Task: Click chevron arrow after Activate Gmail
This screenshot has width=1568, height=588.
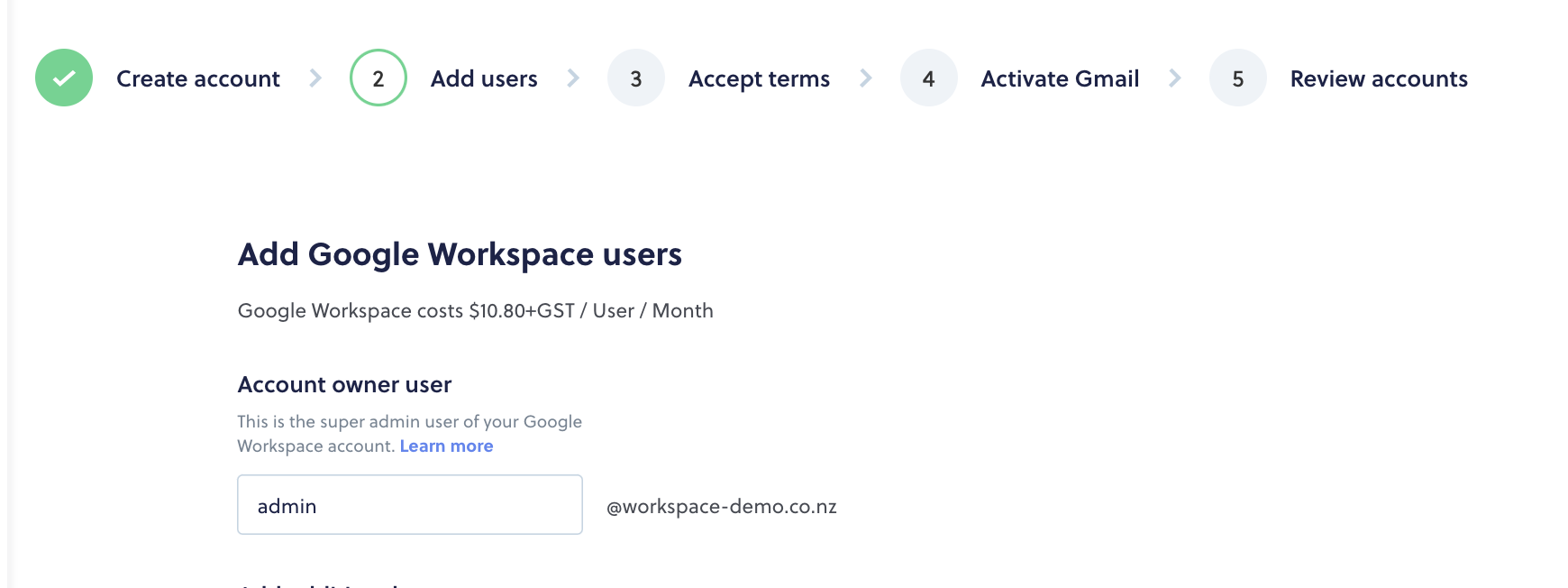Action: click(1175, 78)
